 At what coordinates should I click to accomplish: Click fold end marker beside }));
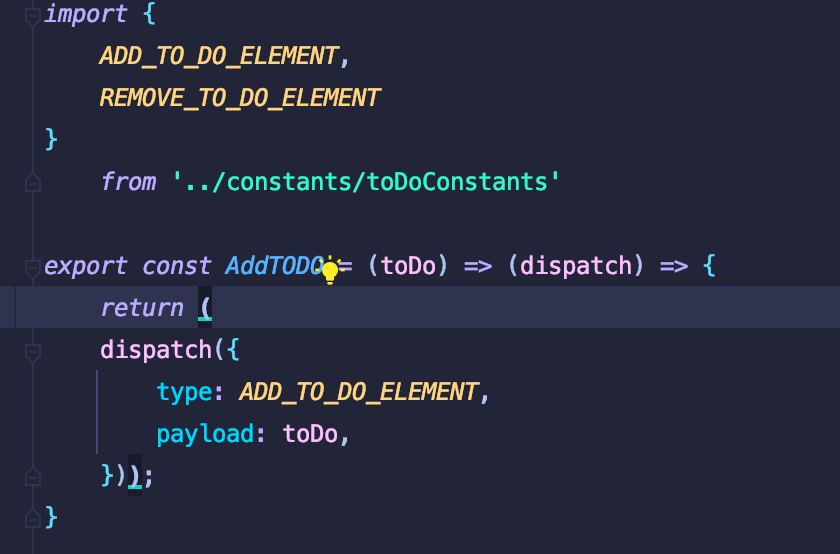click(x=32, y=476)
